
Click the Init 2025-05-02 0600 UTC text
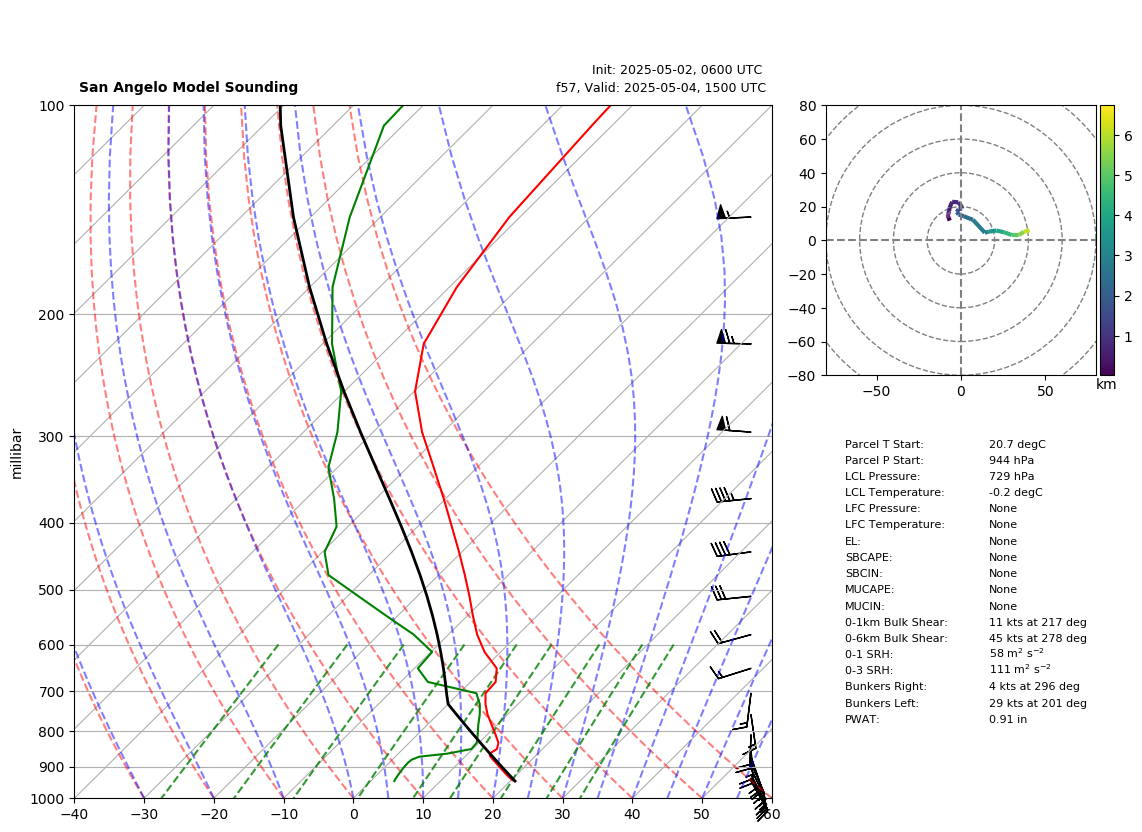677,70
